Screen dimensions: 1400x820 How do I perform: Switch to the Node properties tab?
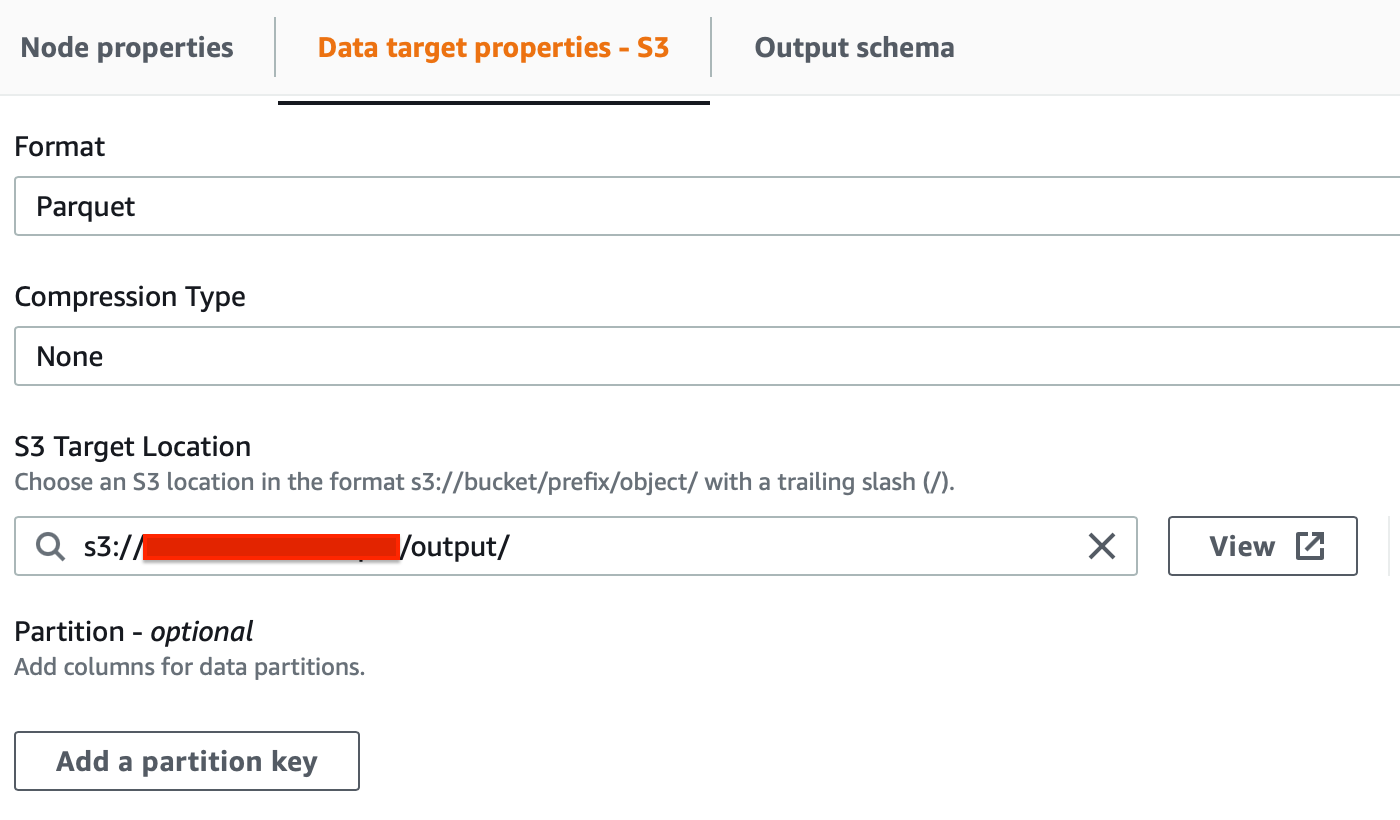(x=127, y=48)
